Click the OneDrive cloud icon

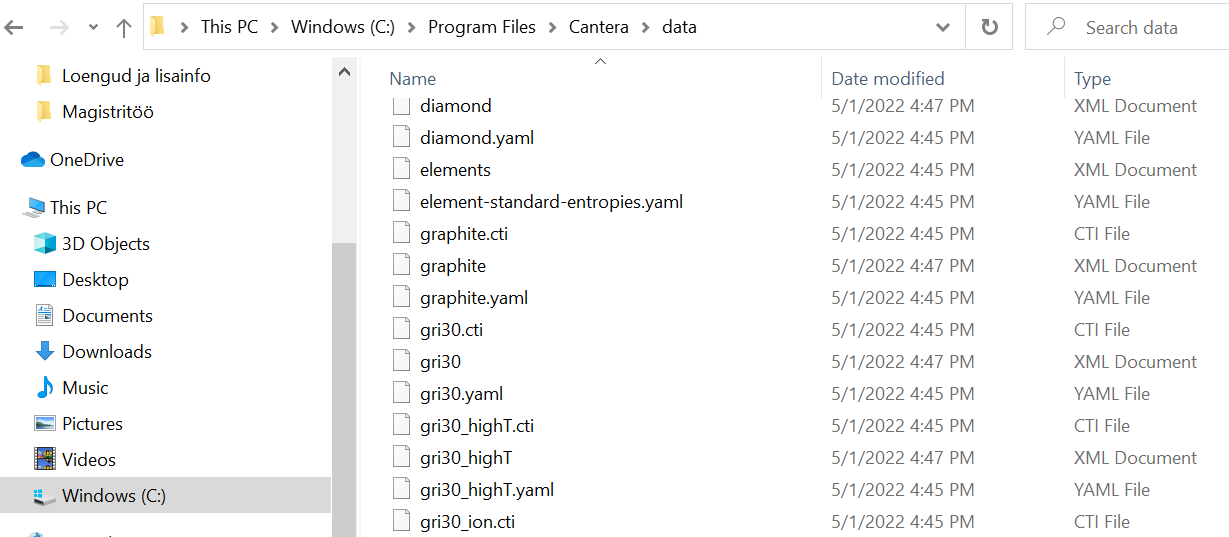pos(33,160)
